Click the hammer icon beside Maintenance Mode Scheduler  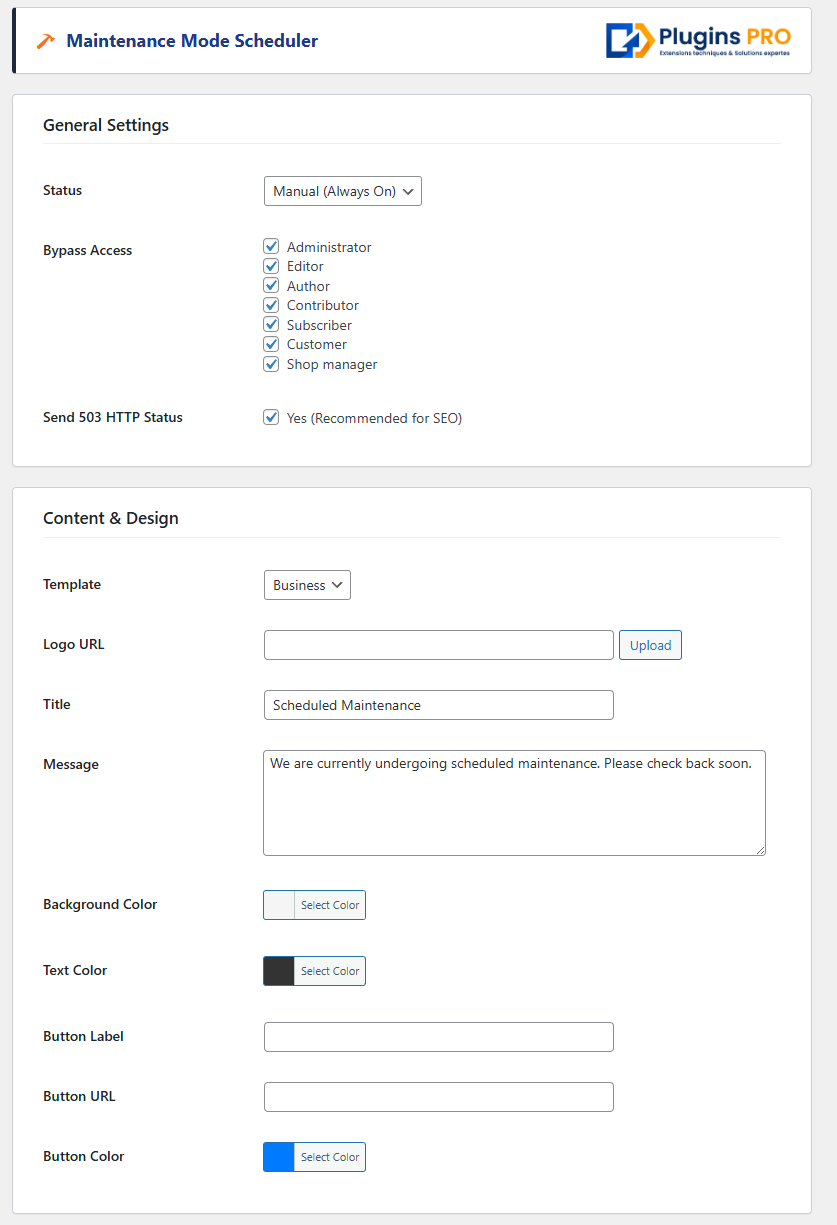(x=45, y=41)
